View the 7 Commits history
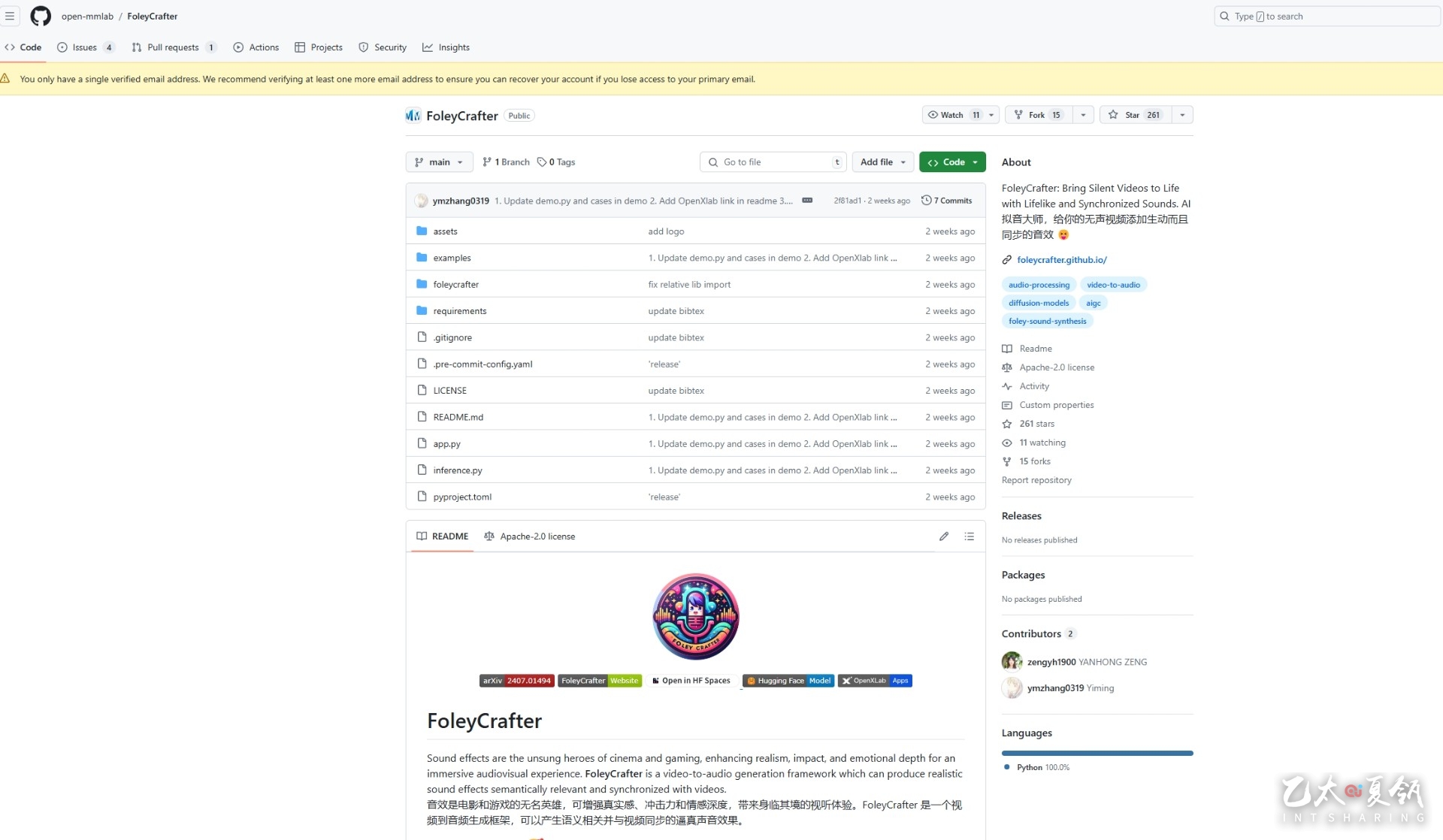This screenshot has width=1443, height=840. coord(947,201)
